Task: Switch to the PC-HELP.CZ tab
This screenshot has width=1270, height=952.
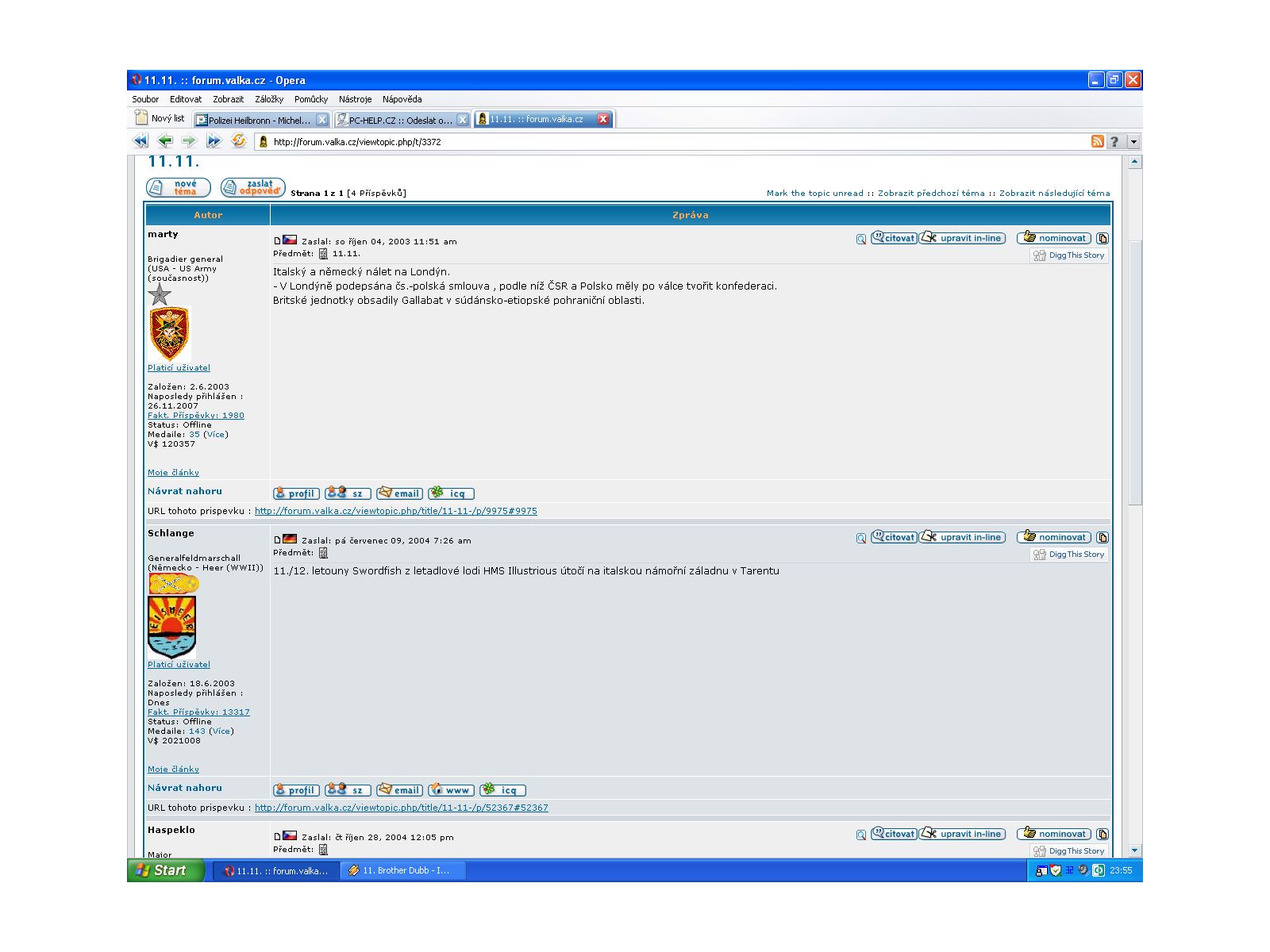Action: click(394, 120)
